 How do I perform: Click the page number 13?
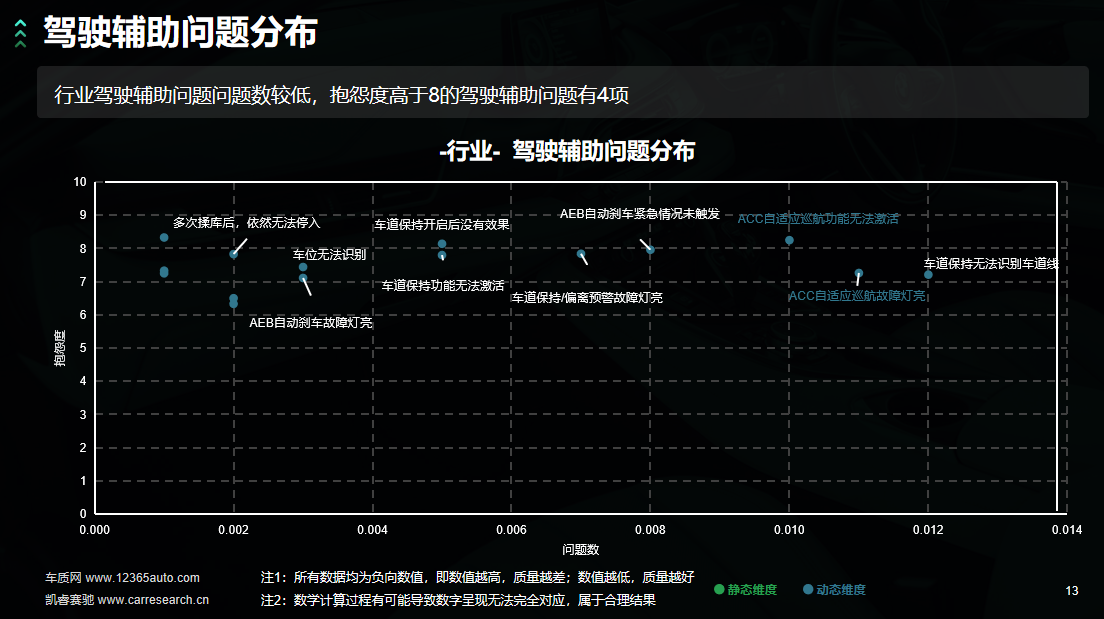coord(1072,591)
